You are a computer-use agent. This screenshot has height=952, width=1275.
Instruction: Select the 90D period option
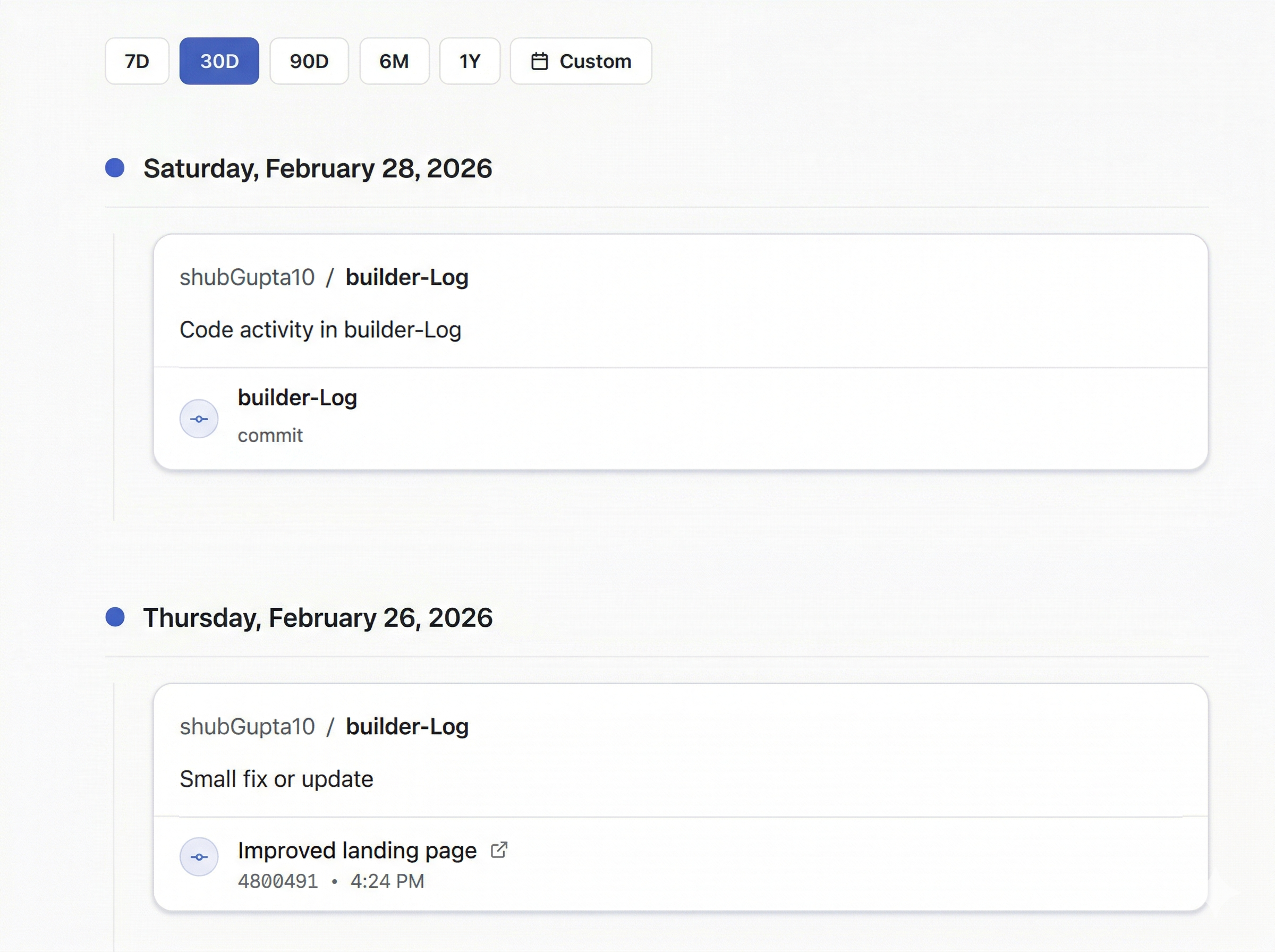pyautogui.click(x=309, y=61)
